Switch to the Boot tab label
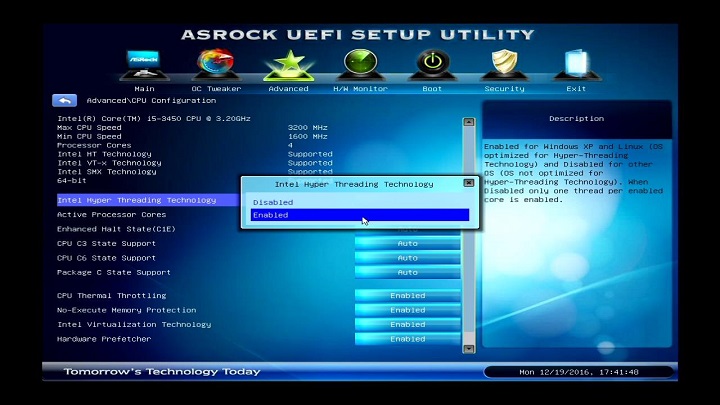Screen dimensions: 720x405 [432, 89]
